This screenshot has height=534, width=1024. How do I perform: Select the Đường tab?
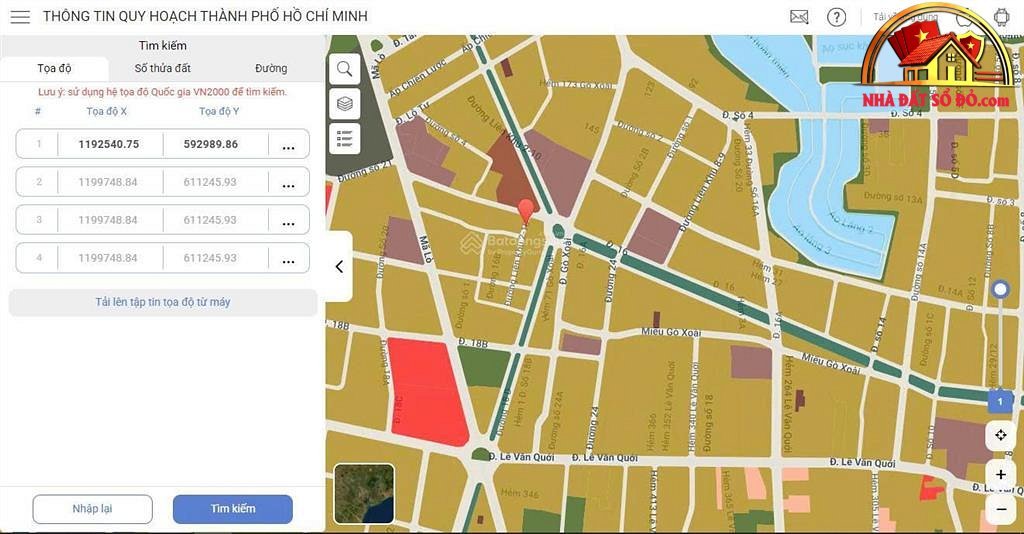coord(271,68)
